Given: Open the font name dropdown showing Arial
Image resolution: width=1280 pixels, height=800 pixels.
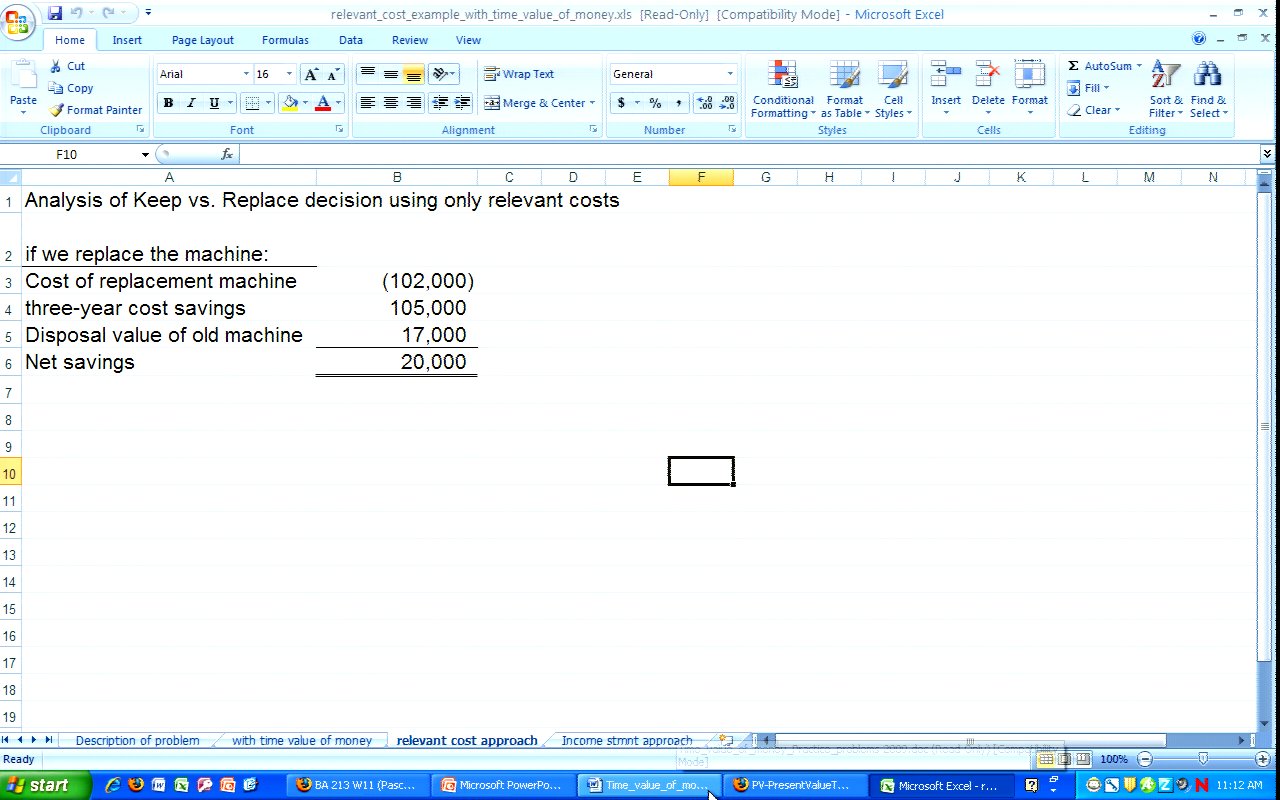Looking at the screenshot, I should pos(246,74).
